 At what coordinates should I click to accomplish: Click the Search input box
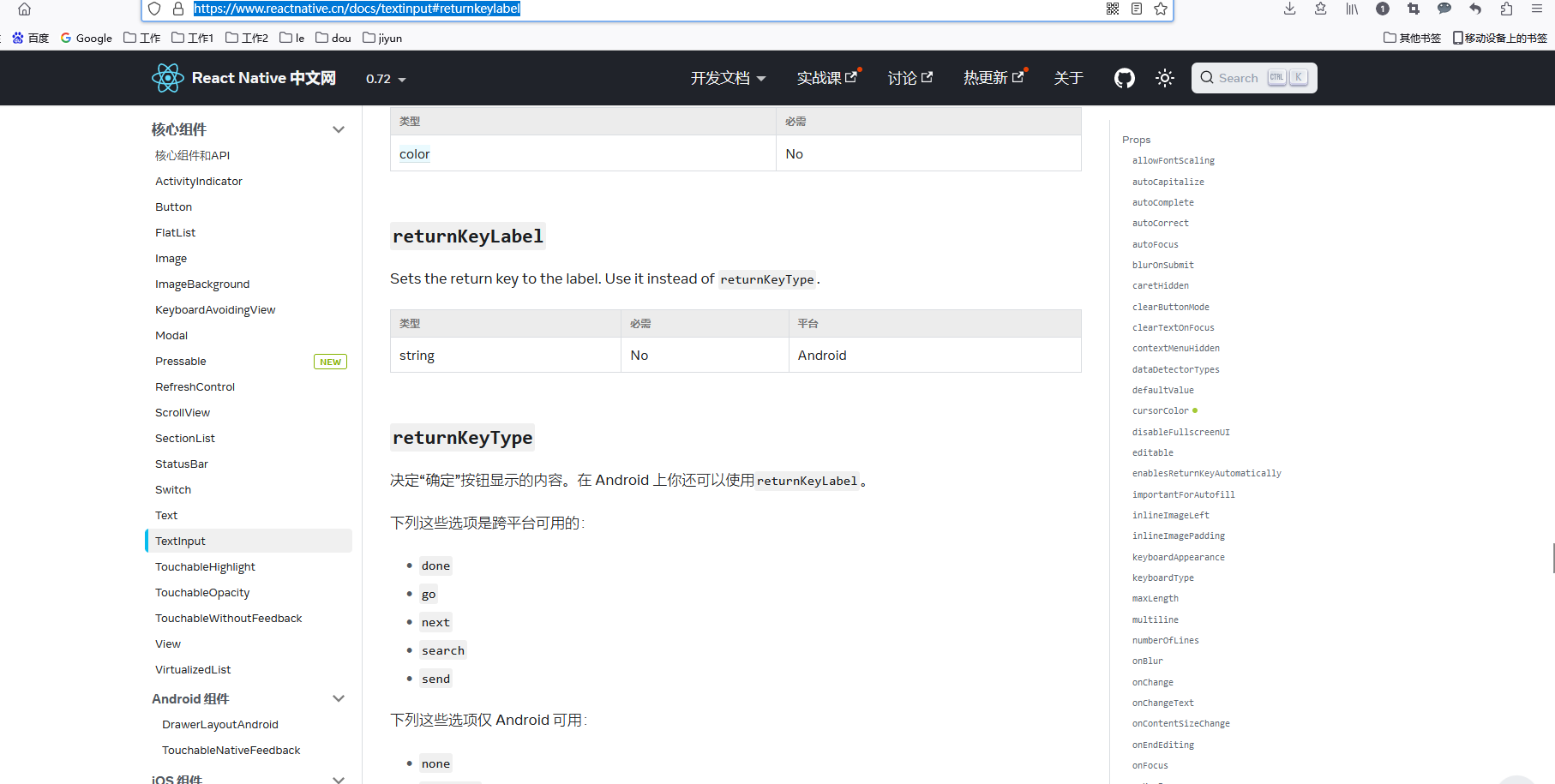[x=1252, y=77]
